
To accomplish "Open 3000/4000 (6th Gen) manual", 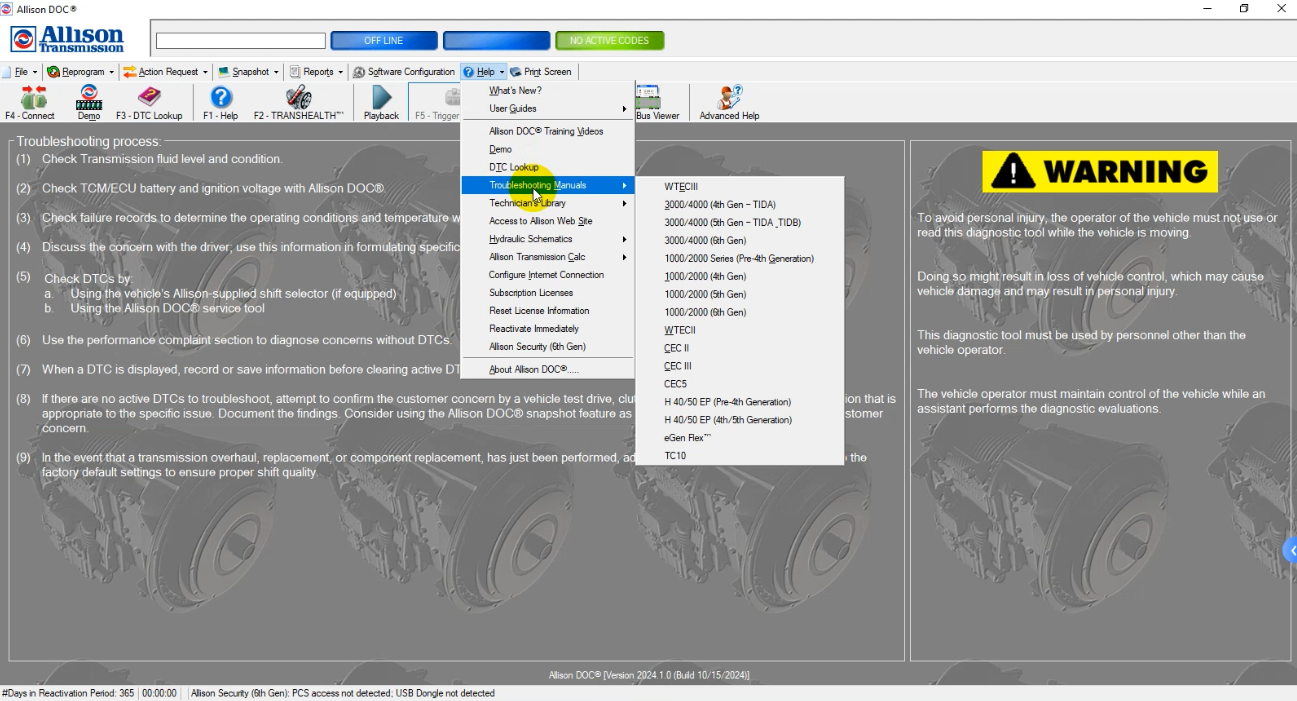I will tap(740, 241).
